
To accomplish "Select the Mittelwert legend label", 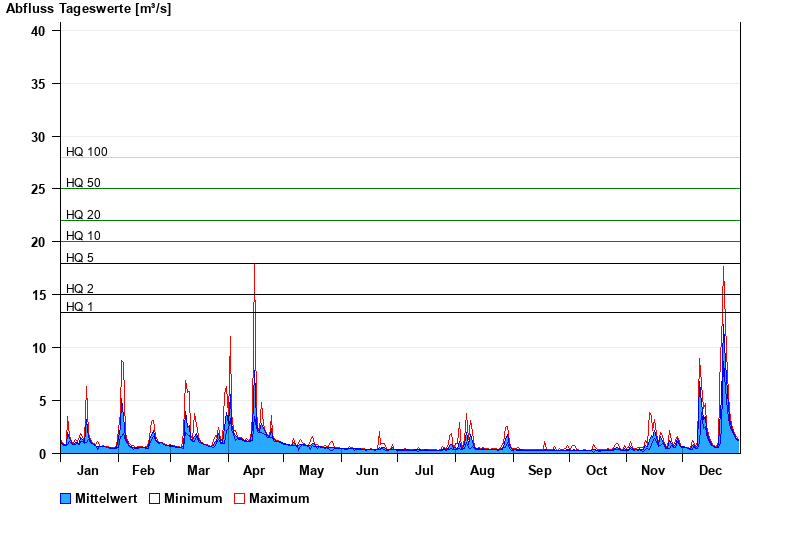I will (x=107, y=499).
